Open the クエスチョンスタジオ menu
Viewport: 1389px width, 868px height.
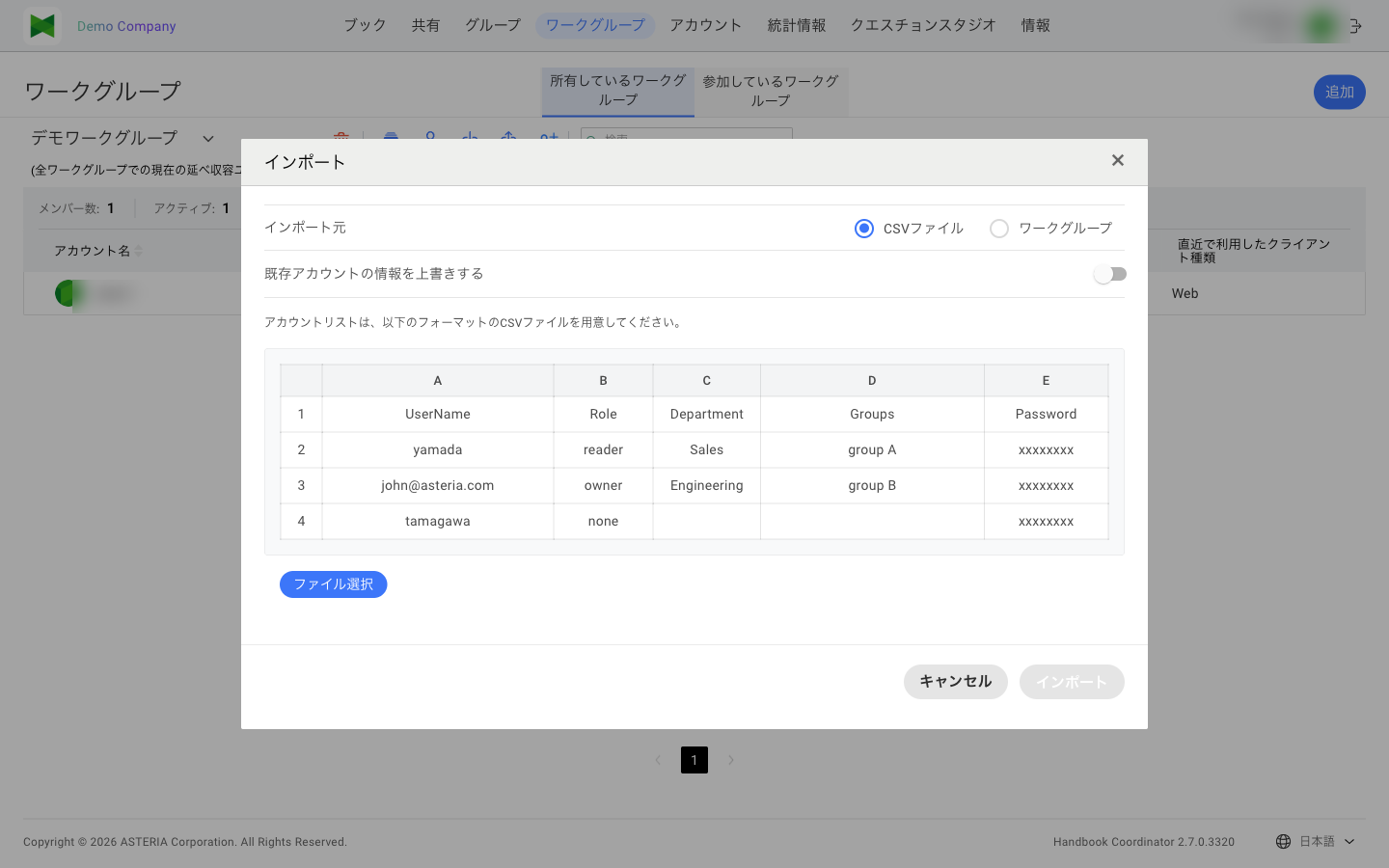click(x=923, y=25)
